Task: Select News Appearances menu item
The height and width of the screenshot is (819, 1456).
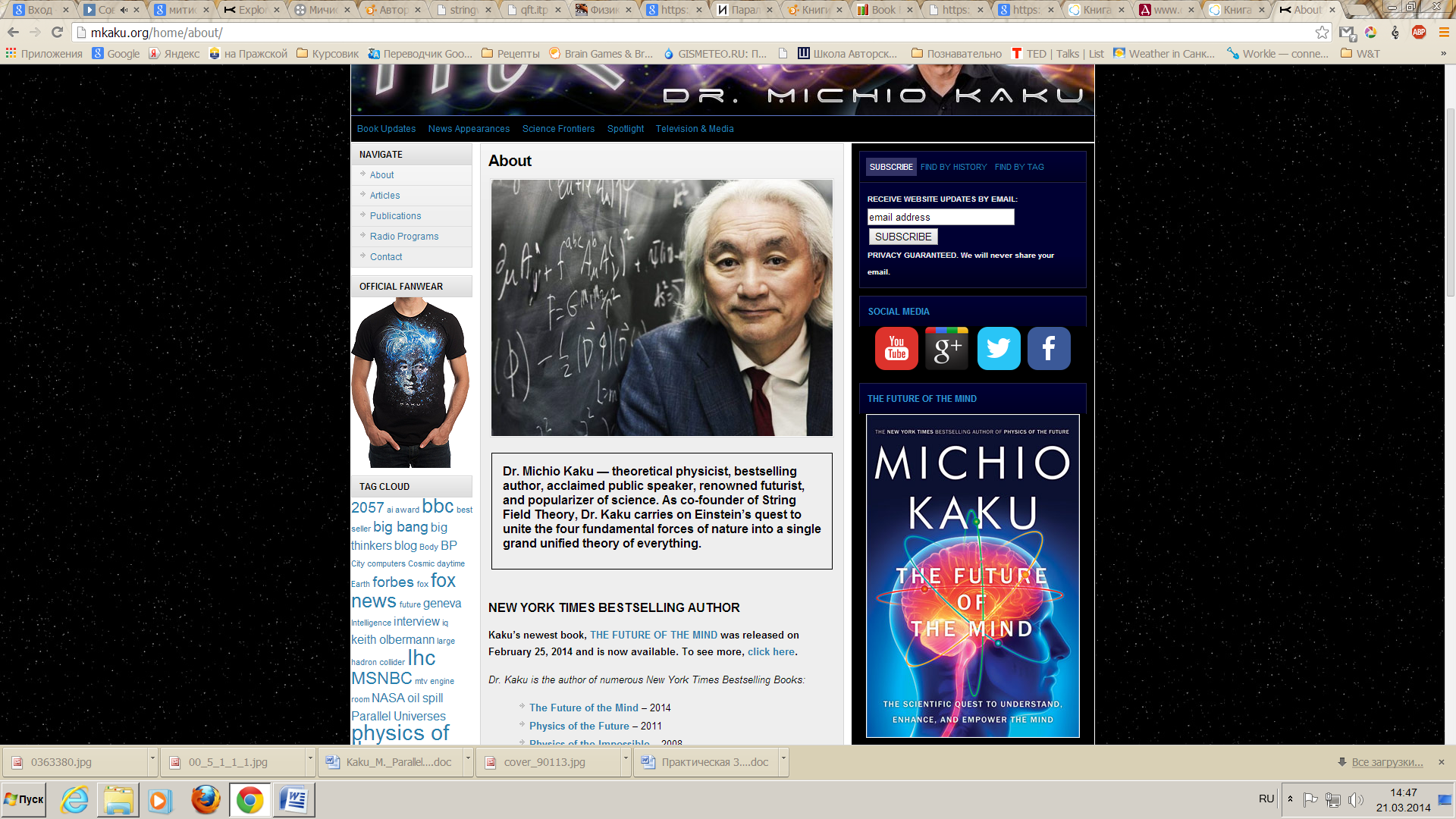Action: click(x=469, y=129)
